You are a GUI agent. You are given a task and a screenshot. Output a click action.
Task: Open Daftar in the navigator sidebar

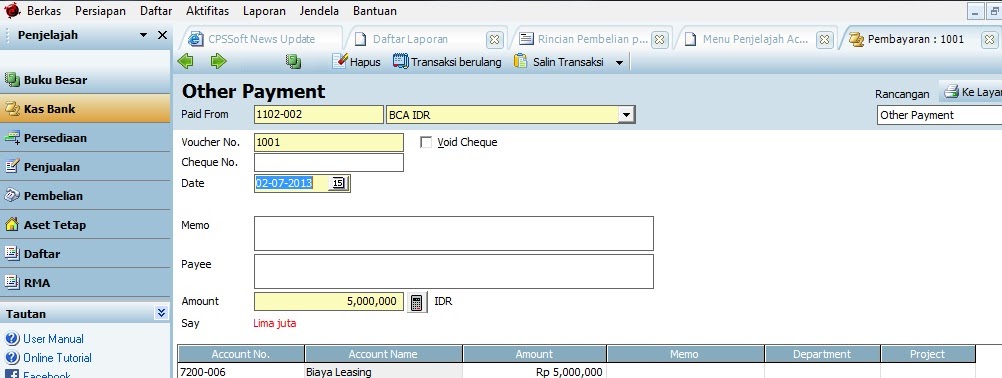[x=85, y=253]
